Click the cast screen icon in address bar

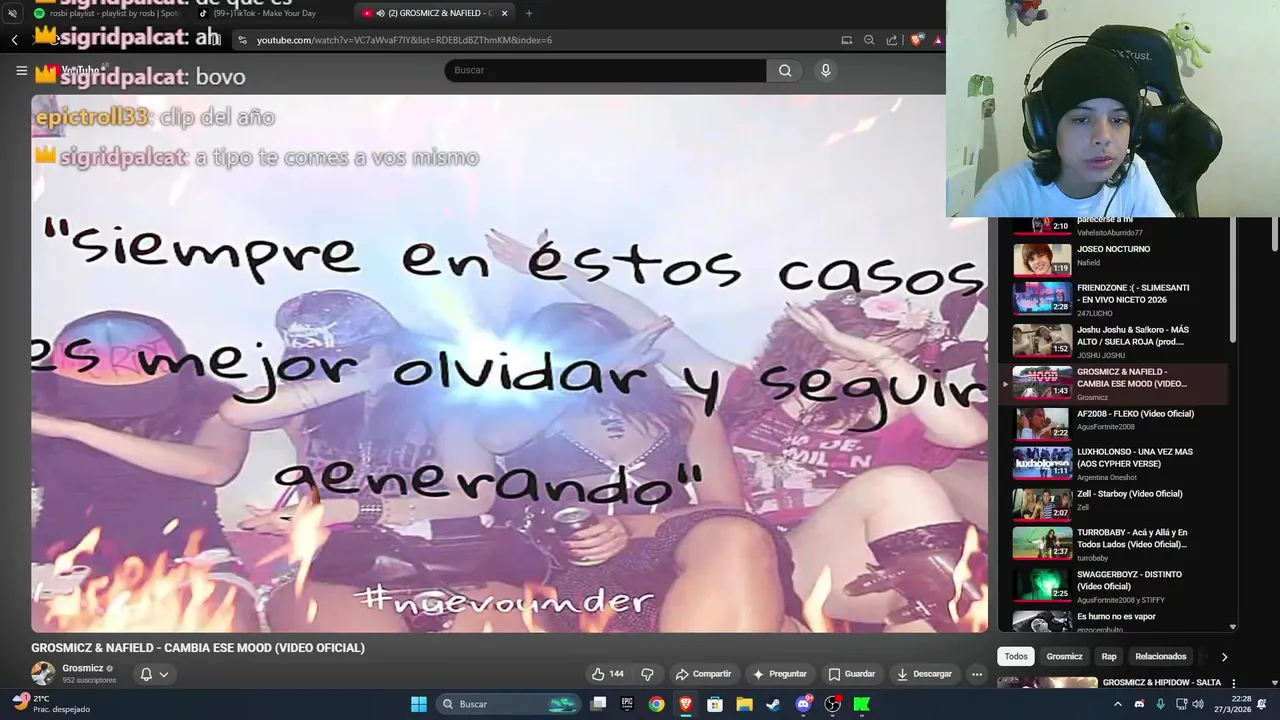coord(846,40)
